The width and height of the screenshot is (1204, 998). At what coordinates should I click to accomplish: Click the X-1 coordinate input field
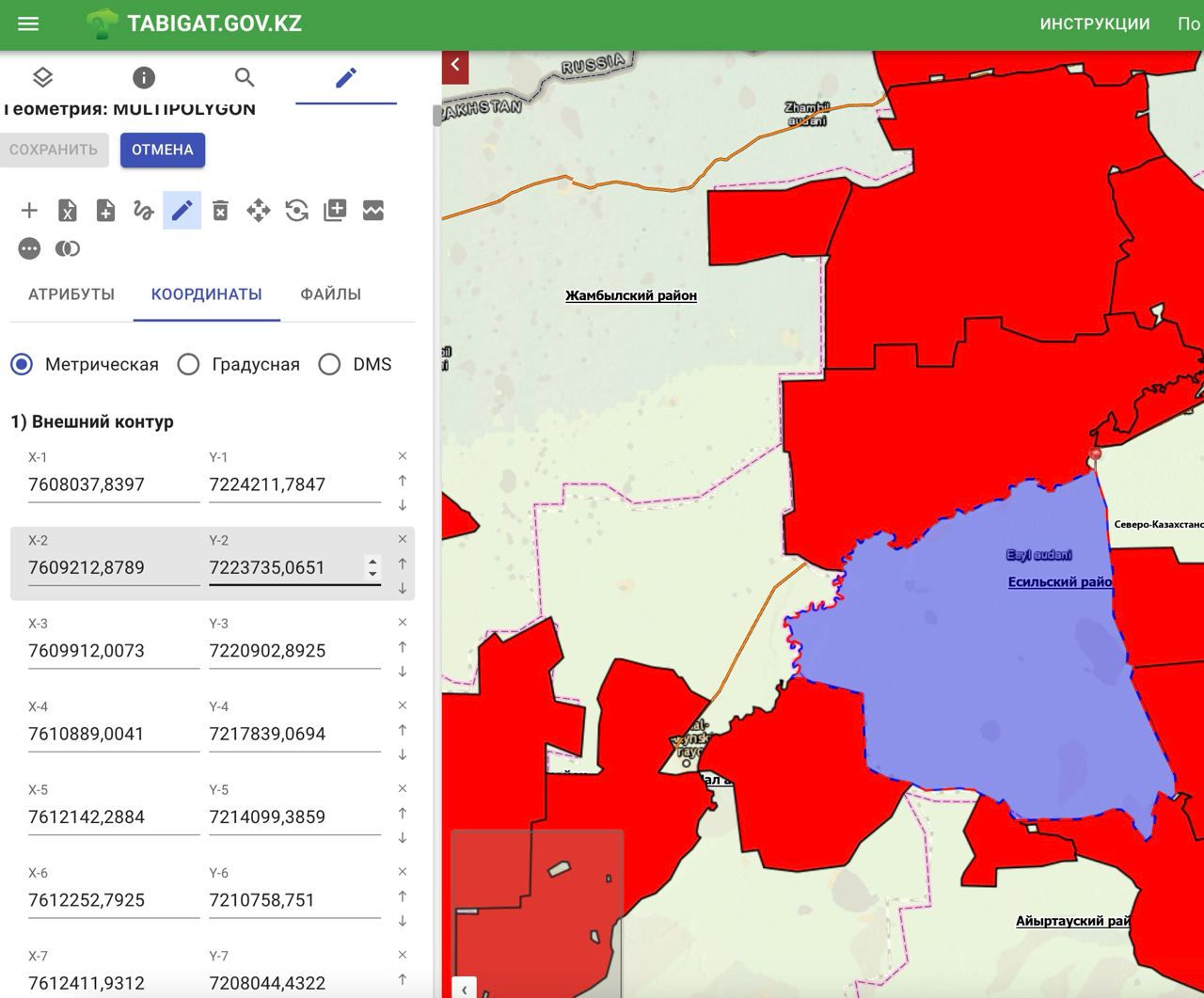(113, 485)
